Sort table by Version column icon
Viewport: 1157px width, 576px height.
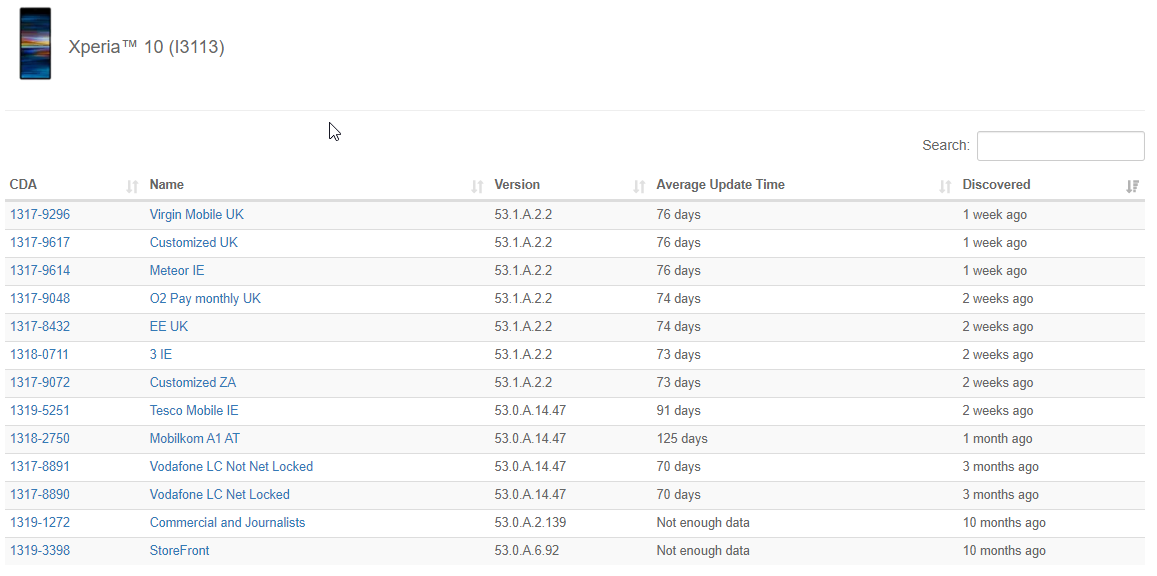click(639, 187)
